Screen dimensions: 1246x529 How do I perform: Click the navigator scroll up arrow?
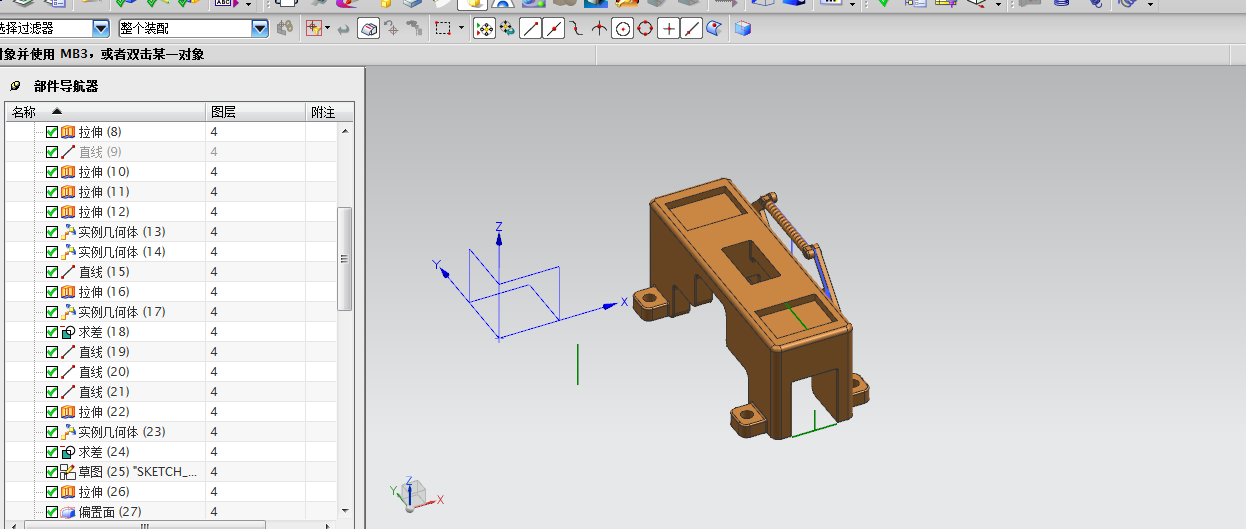click(x=345, y=131)
